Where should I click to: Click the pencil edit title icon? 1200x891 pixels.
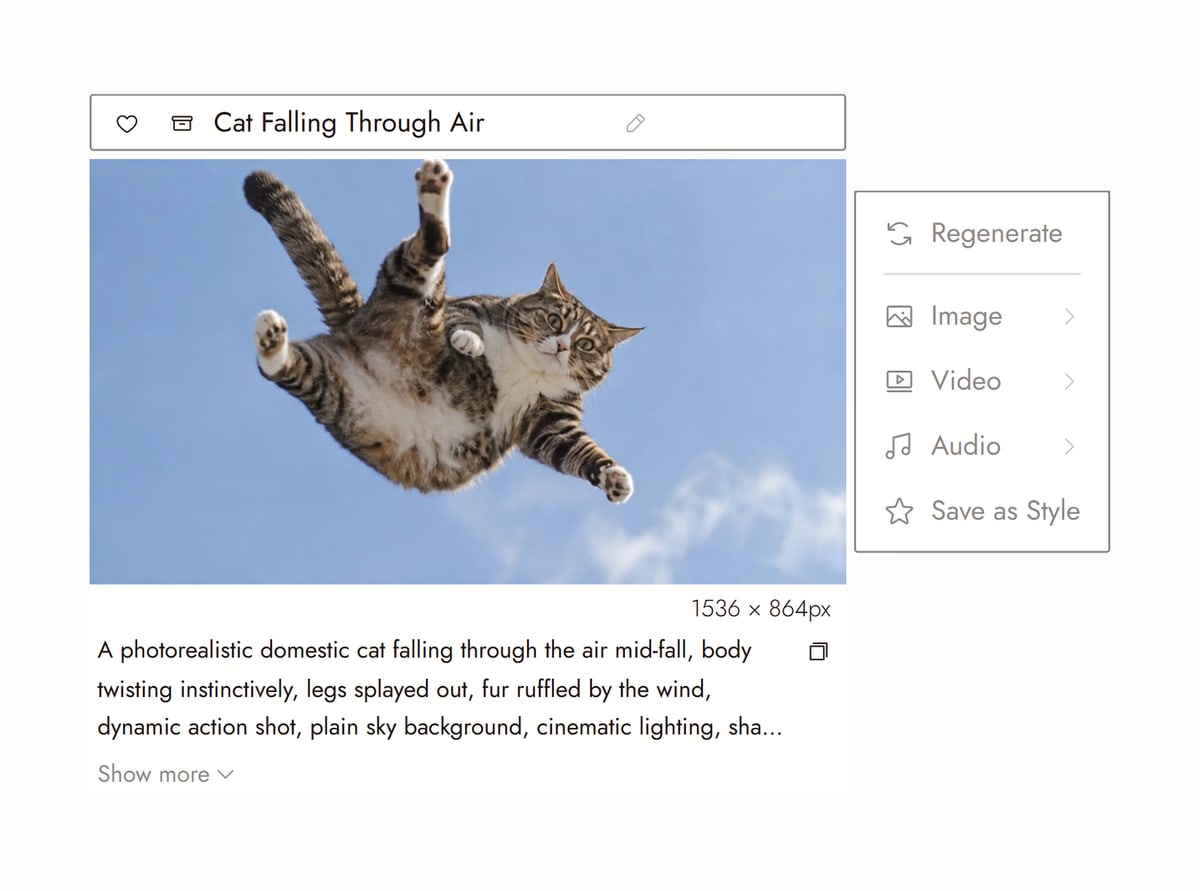635,123
